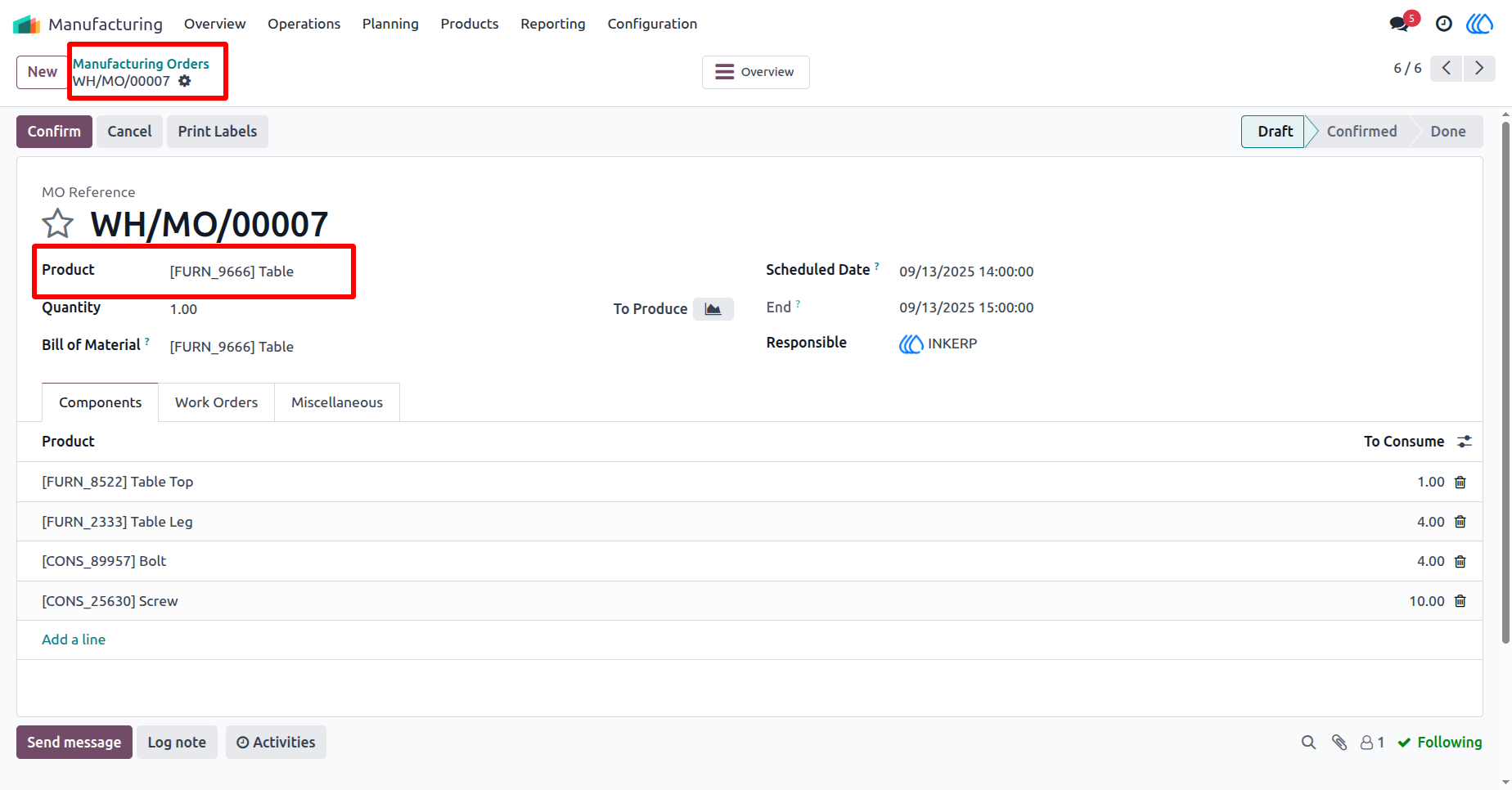Switch to the Miscellaneous tab
This screenshot has height=790, width=1512.
(337, 402)
